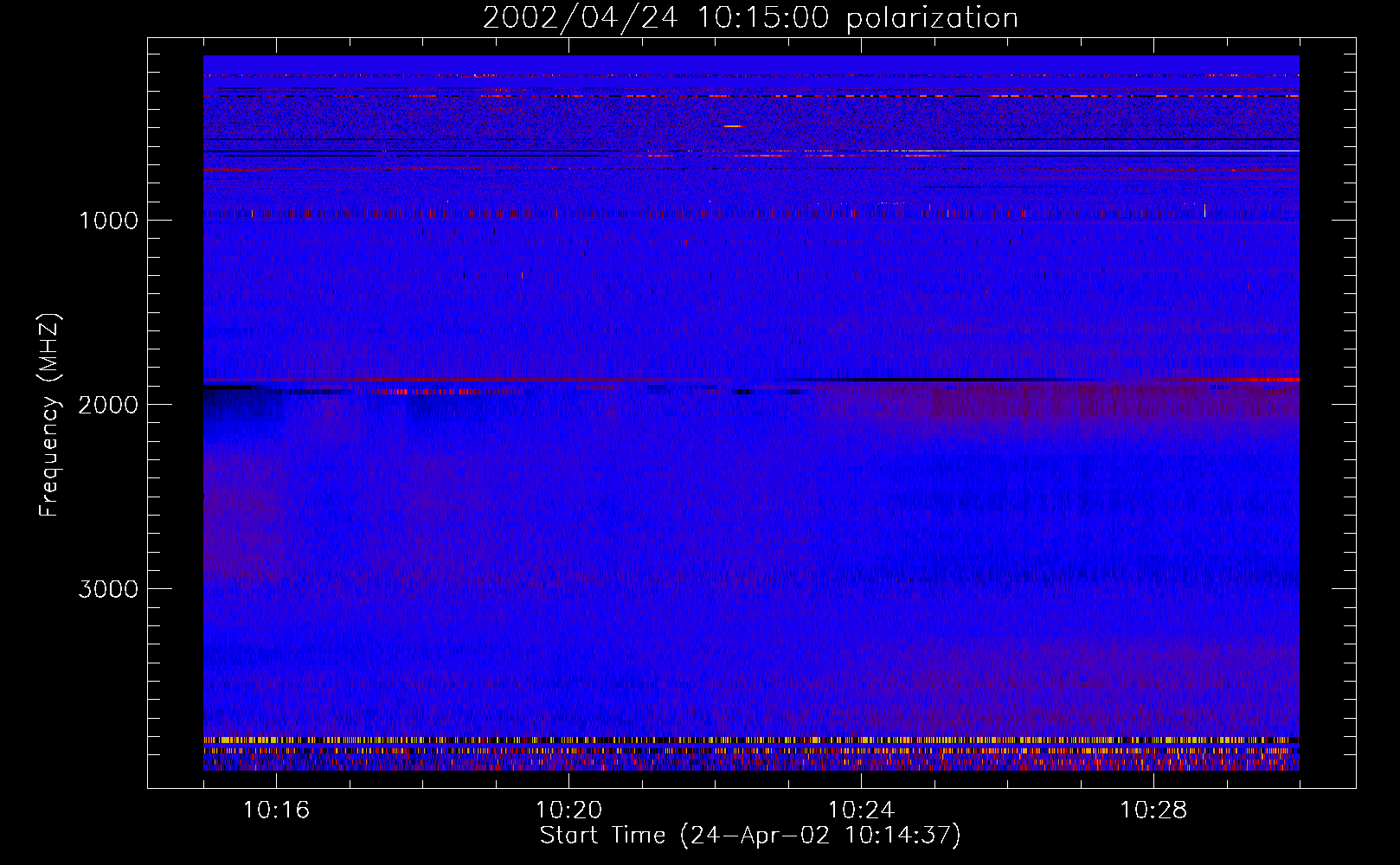
Task: Click the 10:28 time tick label
Action: [x=1153, y=811]
